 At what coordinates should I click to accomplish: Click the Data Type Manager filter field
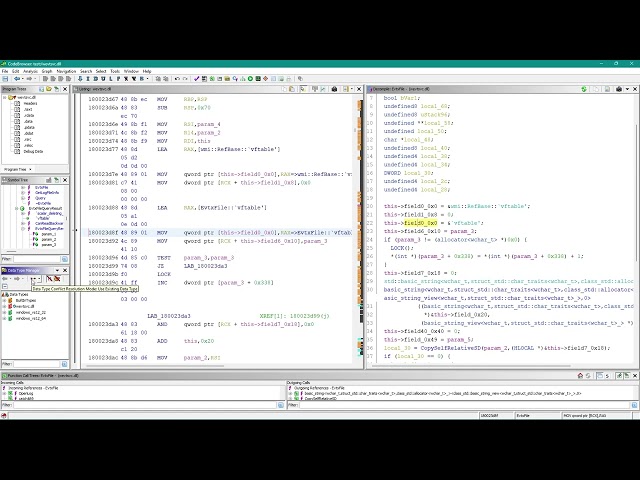click(37, 364)
